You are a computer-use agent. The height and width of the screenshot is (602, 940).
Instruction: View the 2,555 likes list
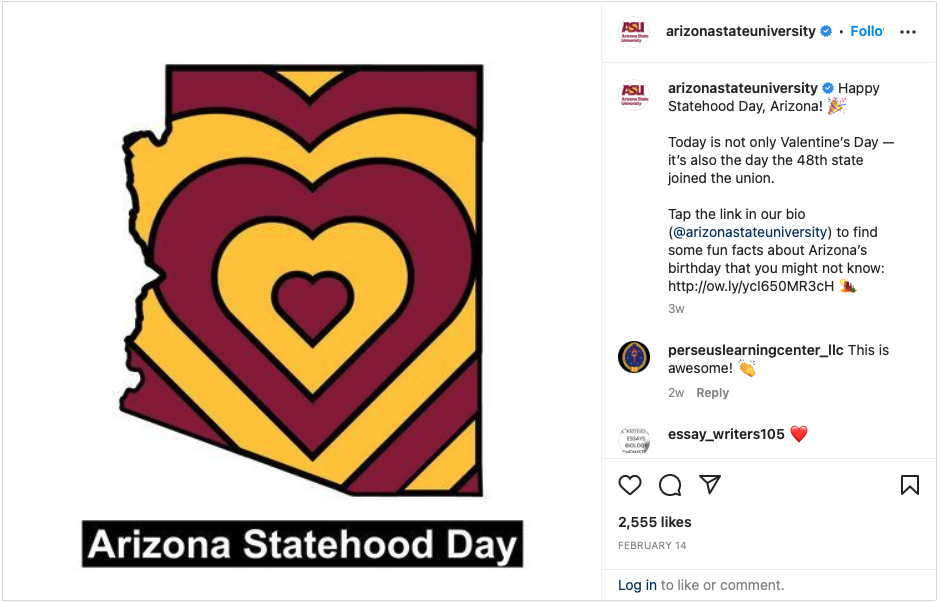654,522
